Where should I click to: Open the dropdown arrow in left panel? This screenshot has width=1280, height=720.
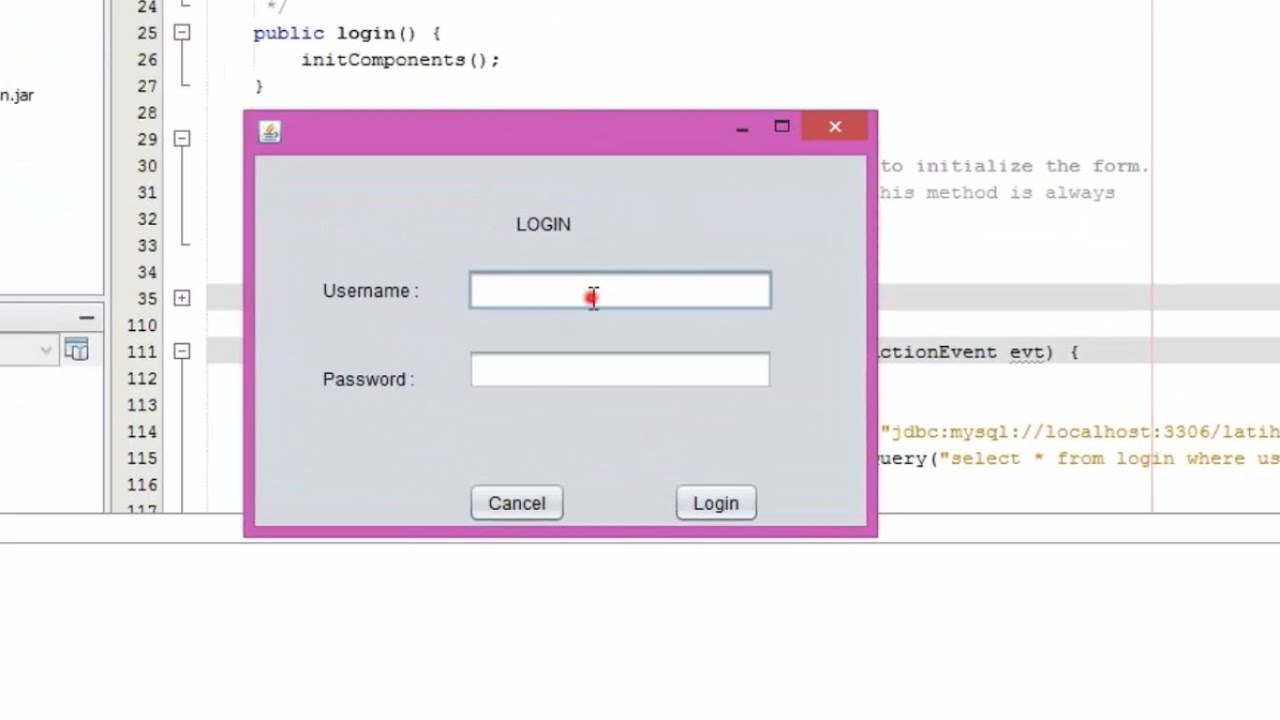[x=46, y=350]
